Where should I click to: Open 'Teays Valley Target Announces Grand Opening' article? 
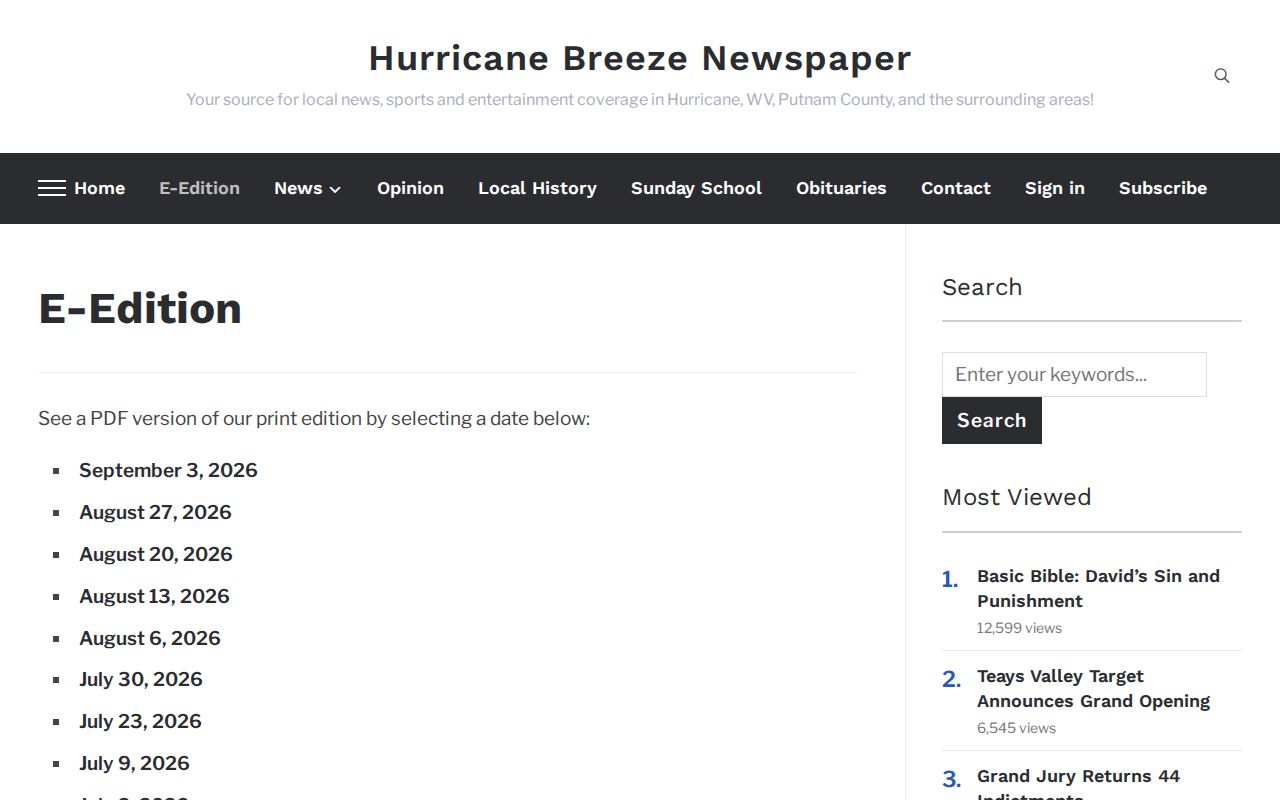[1093, 688]
